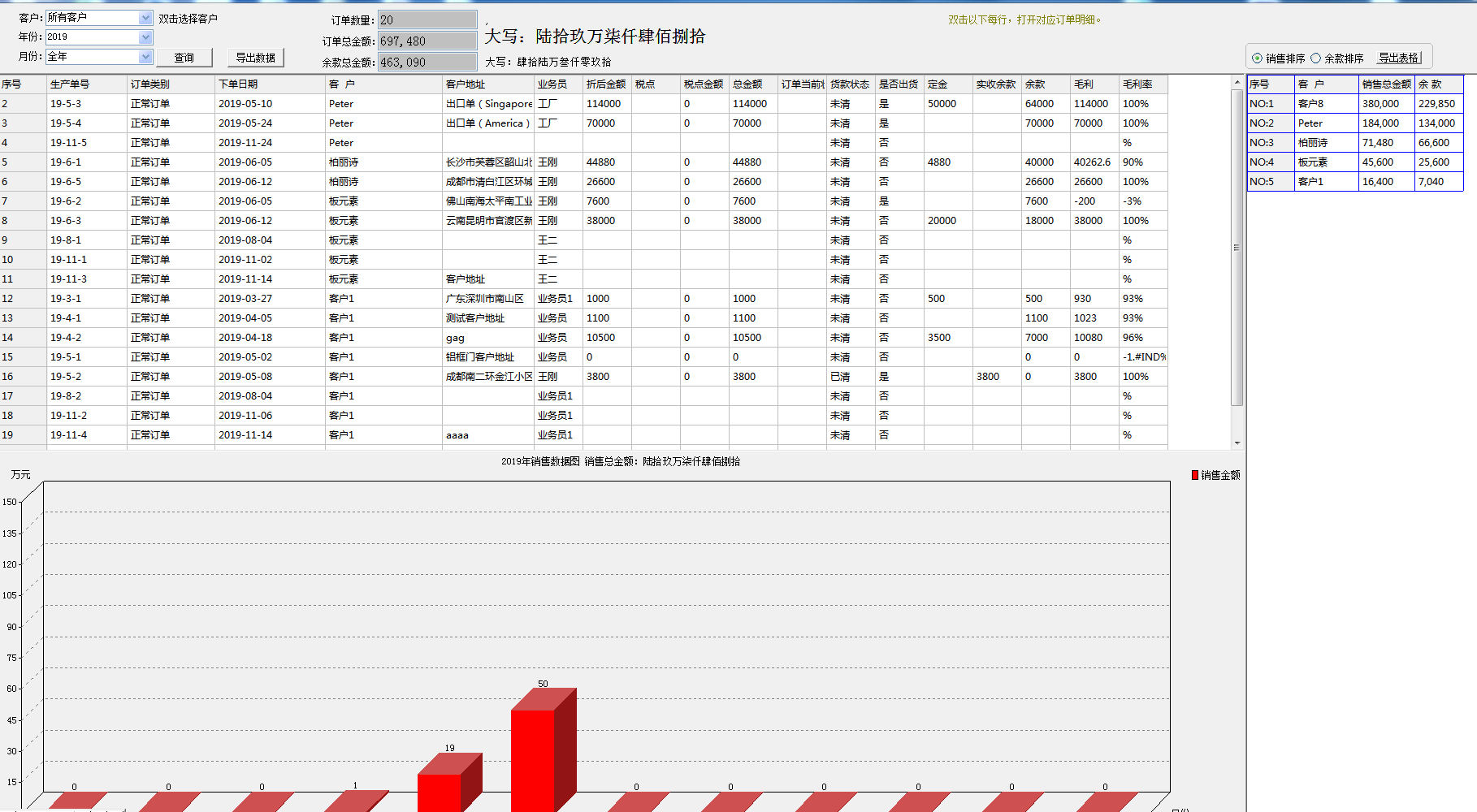Click the red 销售金额 legend swatch
The image size is (1477, 812).
tap(1195, 475)
